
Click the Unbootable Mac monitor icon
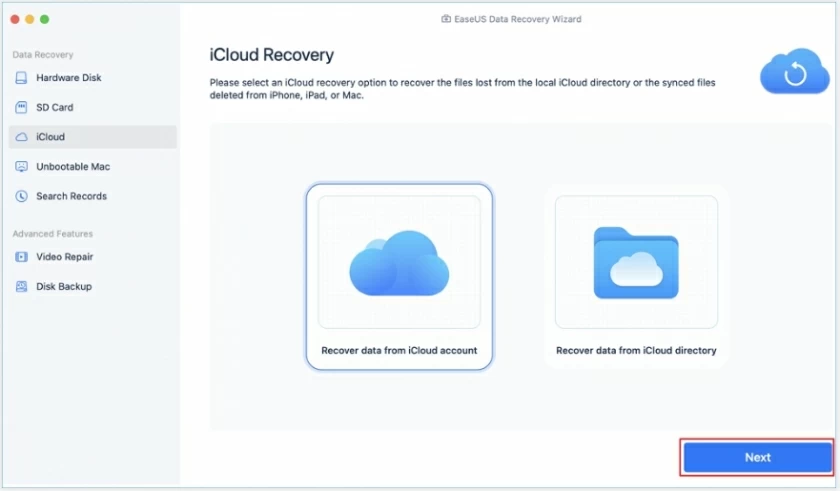click(21, 167)
